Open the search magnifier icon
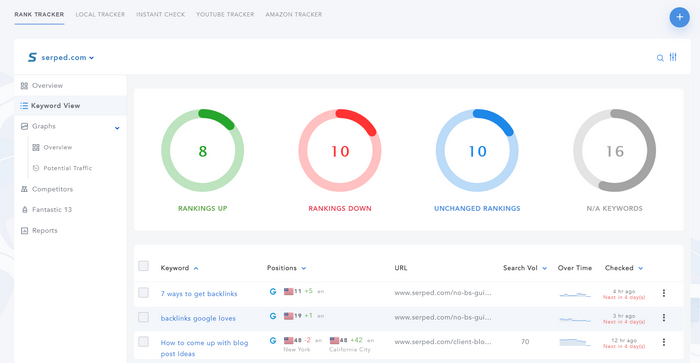The width and height of the screenshot is (700, 363). point(660,58)
